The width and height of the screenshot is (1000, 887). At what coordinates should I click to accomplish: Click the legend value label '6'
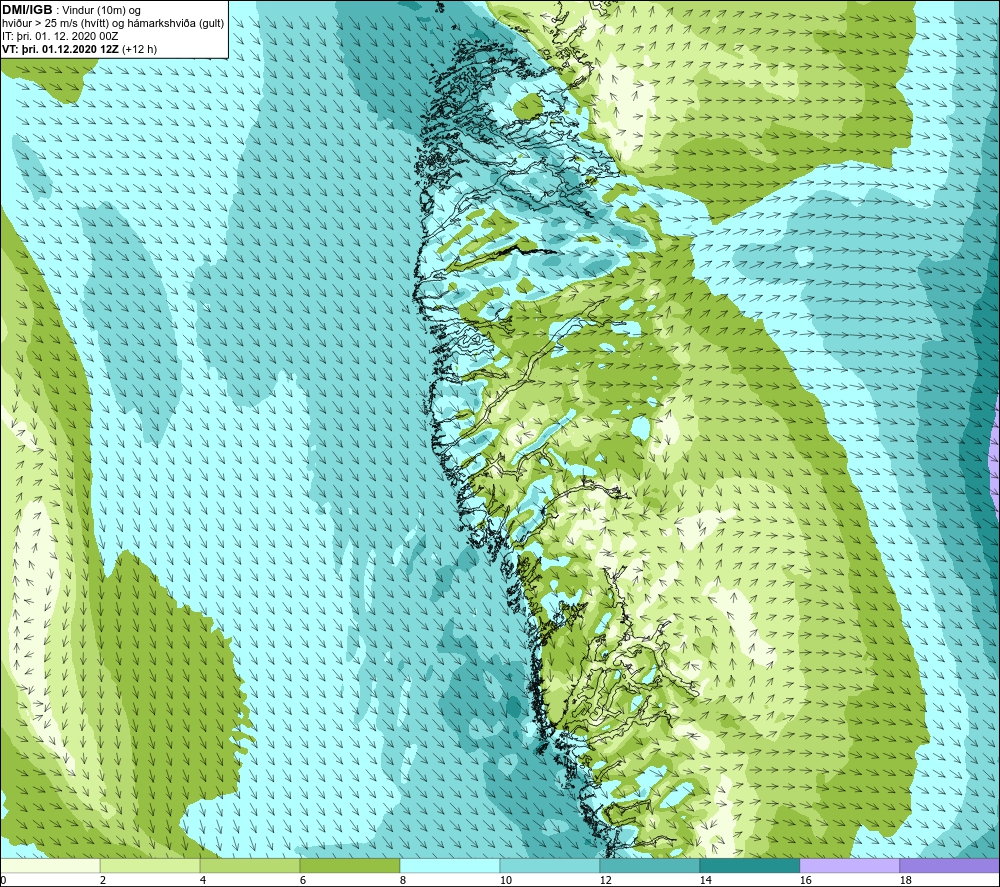click(303, 880)
